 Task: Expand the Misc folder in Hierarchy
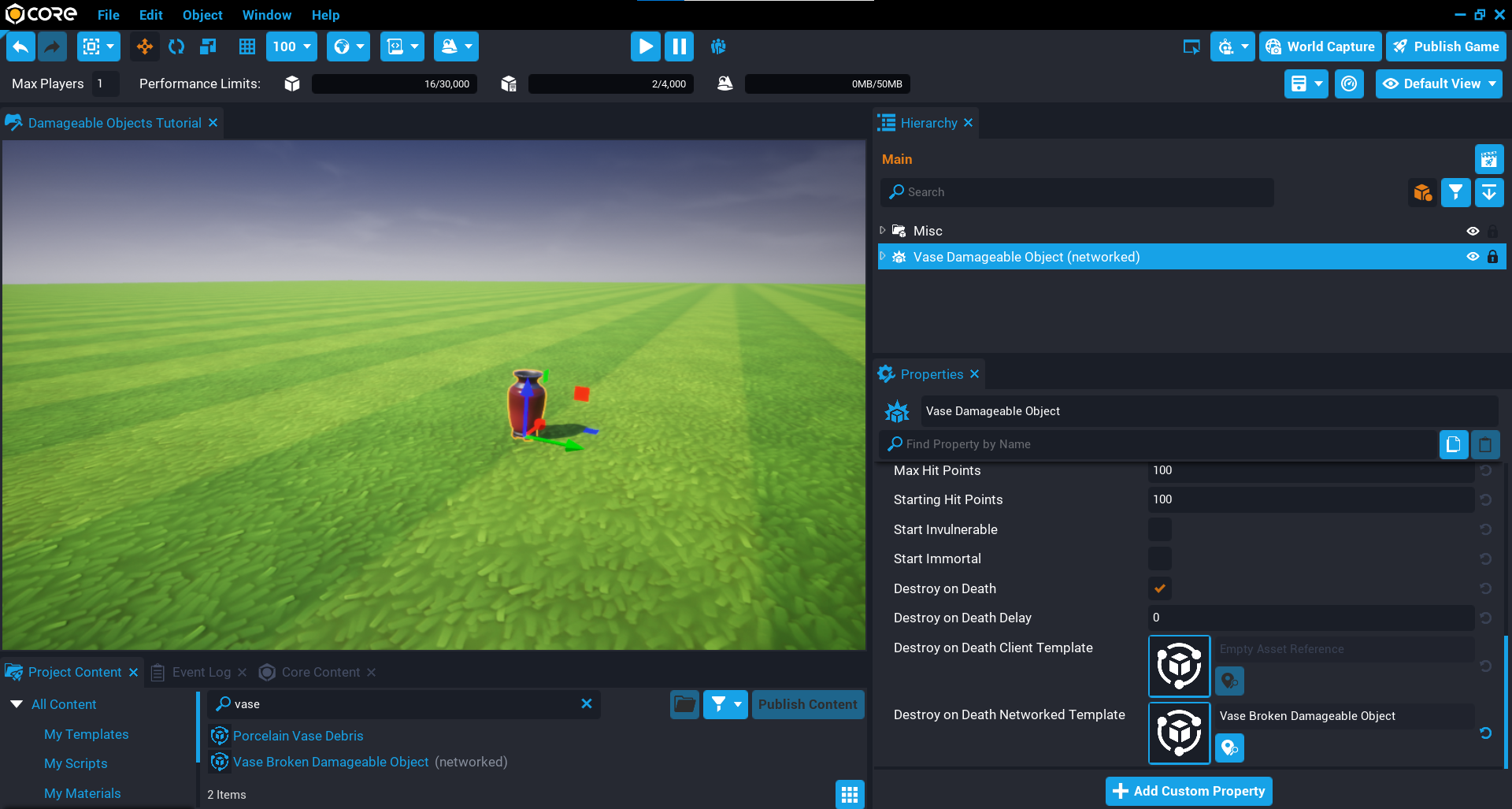[x=883, y=231]
